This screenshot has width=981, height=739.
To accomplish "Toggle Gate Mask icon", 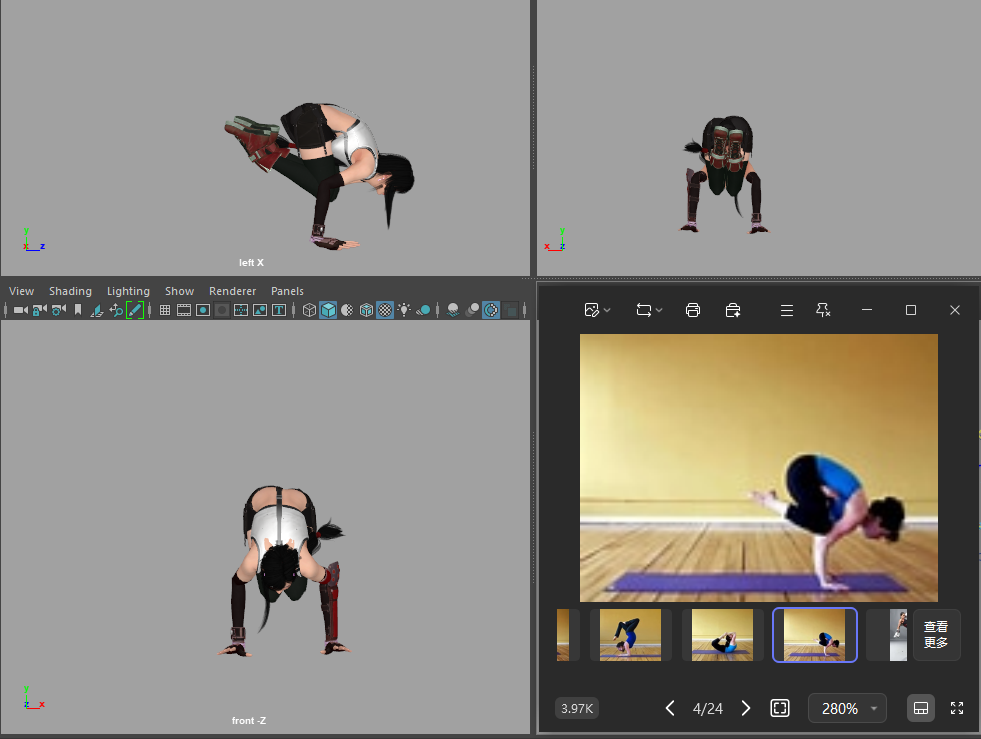I will click(x=221, y=310).
